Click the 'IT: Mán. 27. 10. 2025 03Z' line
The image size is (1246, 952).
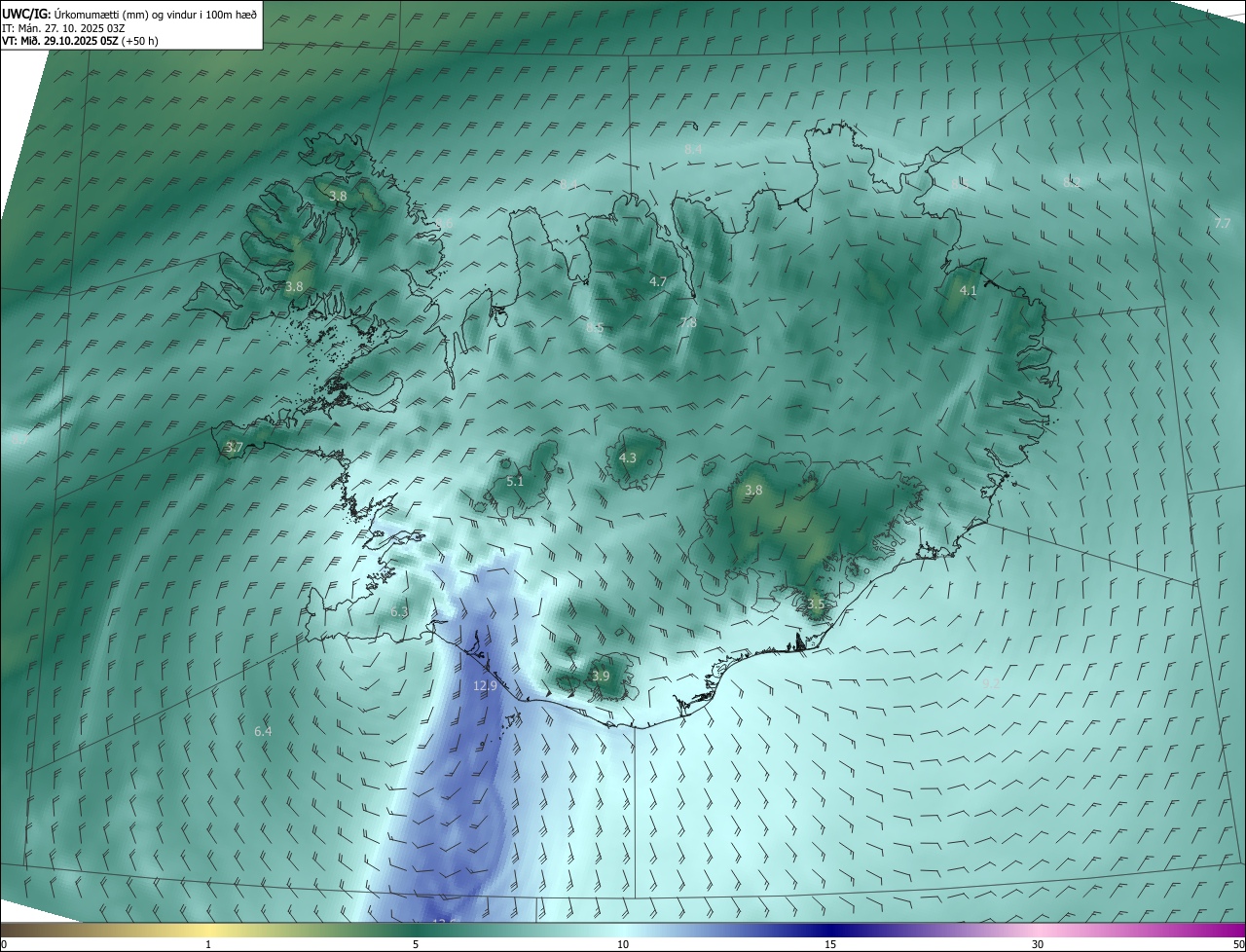coord(63,28)
